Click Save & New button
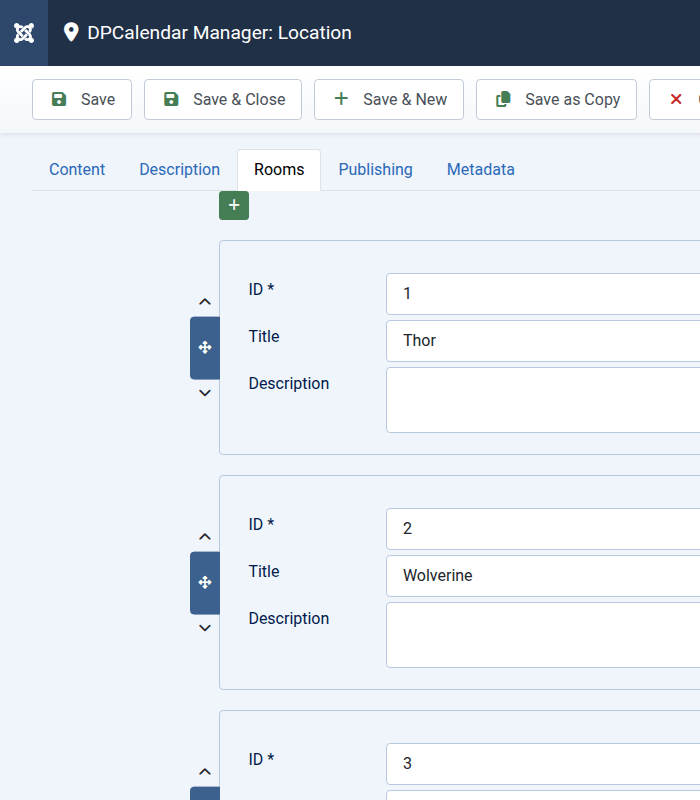 point(389,100)
